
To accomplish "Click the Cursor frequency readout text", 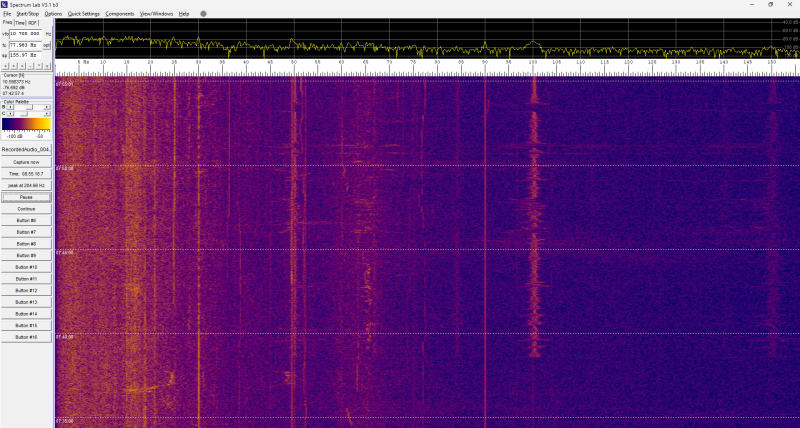I will click(x=16, y=82).
